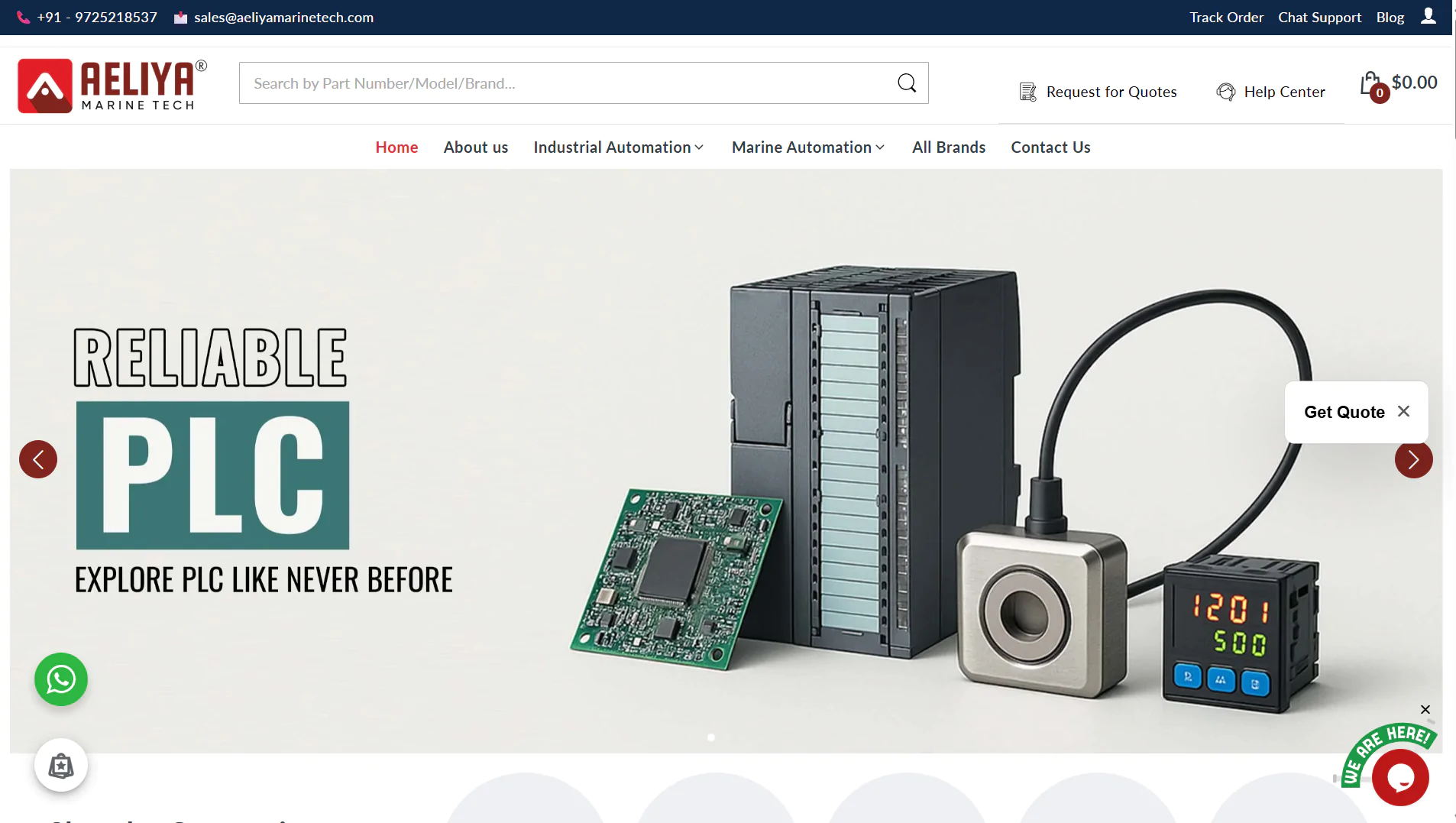
Task: Click inside the part number search field
Action: pyautogui.click(x=535, y=83)
